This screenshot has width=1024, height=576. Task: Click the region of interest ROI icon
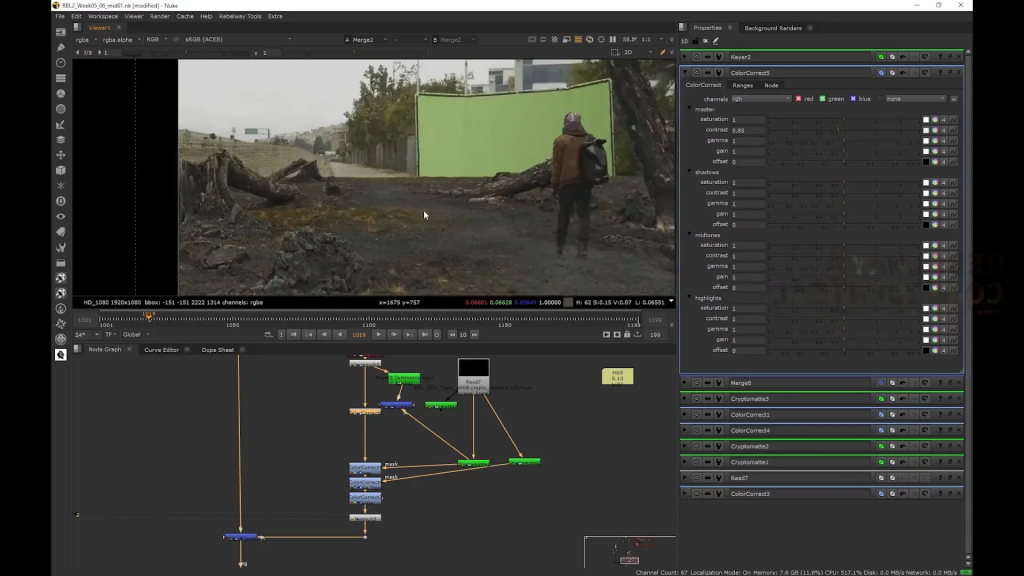click(615, 52)
